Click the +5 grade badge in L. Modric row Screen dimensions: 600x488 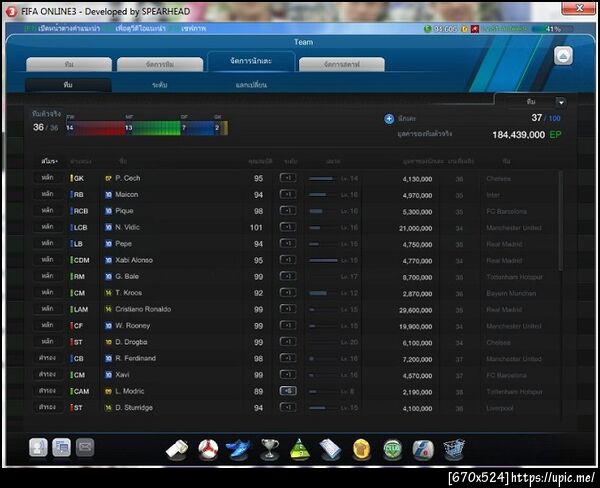288,391
